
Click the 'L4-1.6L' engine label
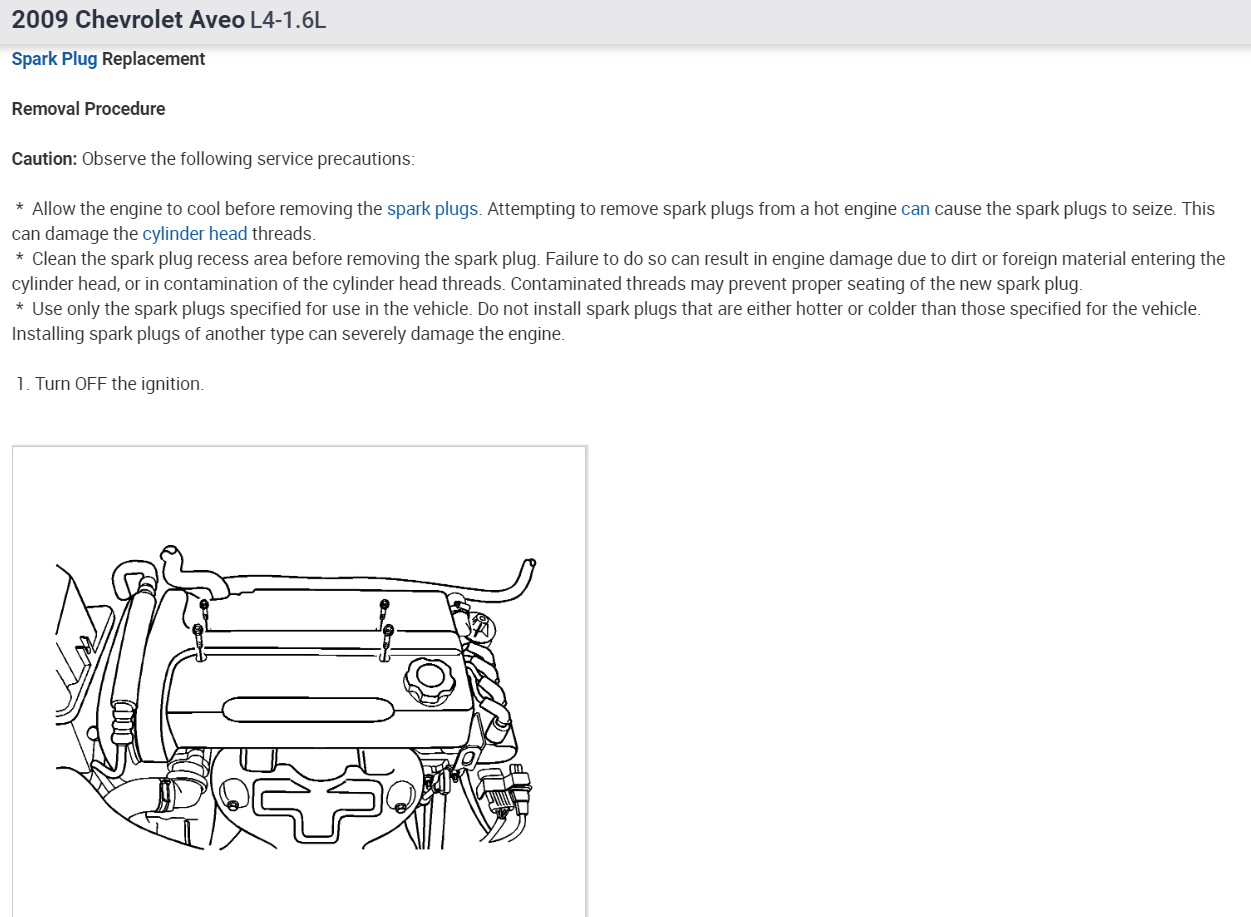coord(287,20)
